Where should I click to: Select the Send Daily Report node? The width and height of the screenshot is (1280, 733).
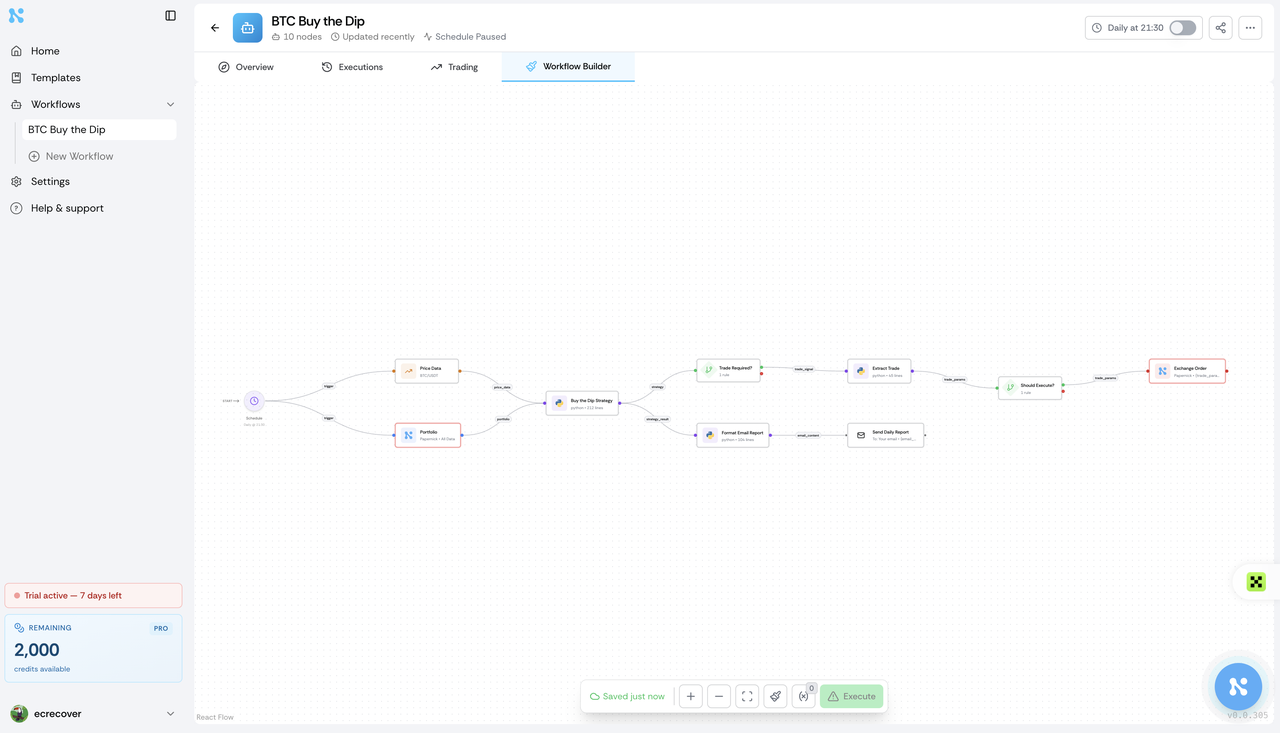coord(886,435)
